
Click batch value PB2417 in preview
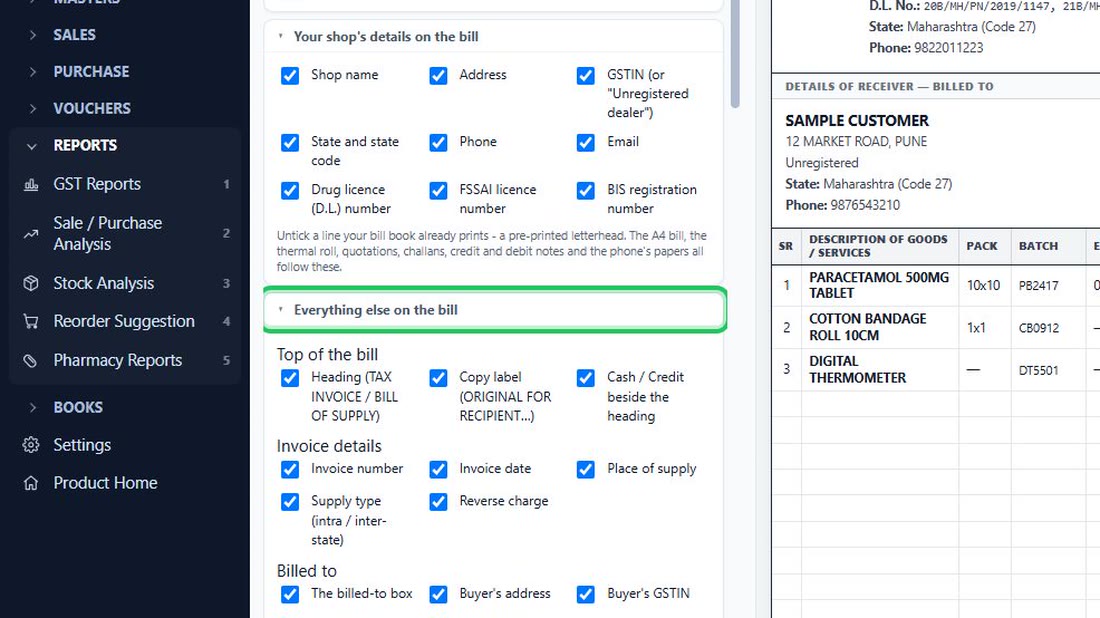tap(1039, 286)
